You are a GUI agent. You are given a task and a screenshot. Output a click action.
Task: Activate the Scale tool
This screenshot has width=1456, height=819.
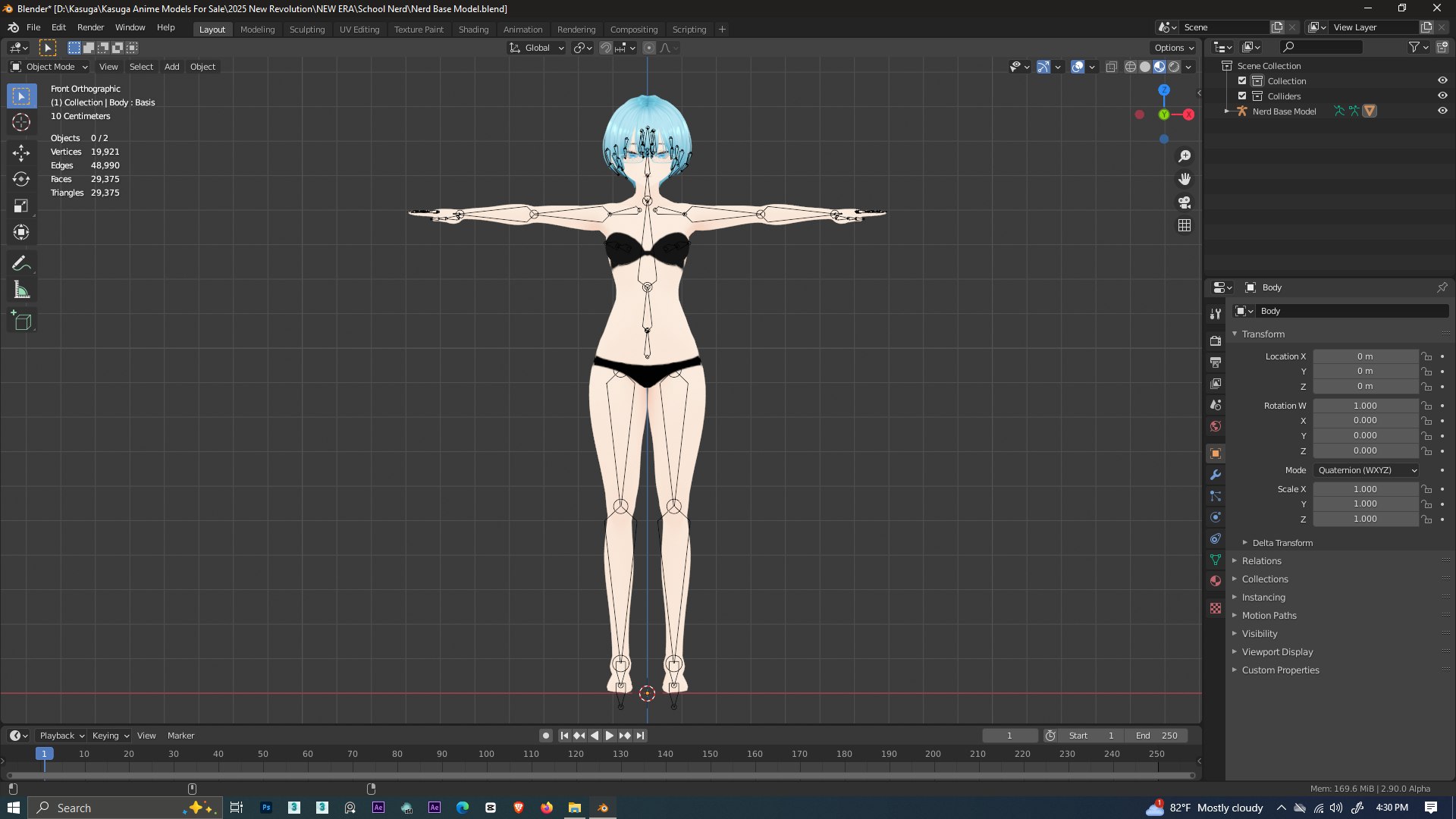coord(21,206)
